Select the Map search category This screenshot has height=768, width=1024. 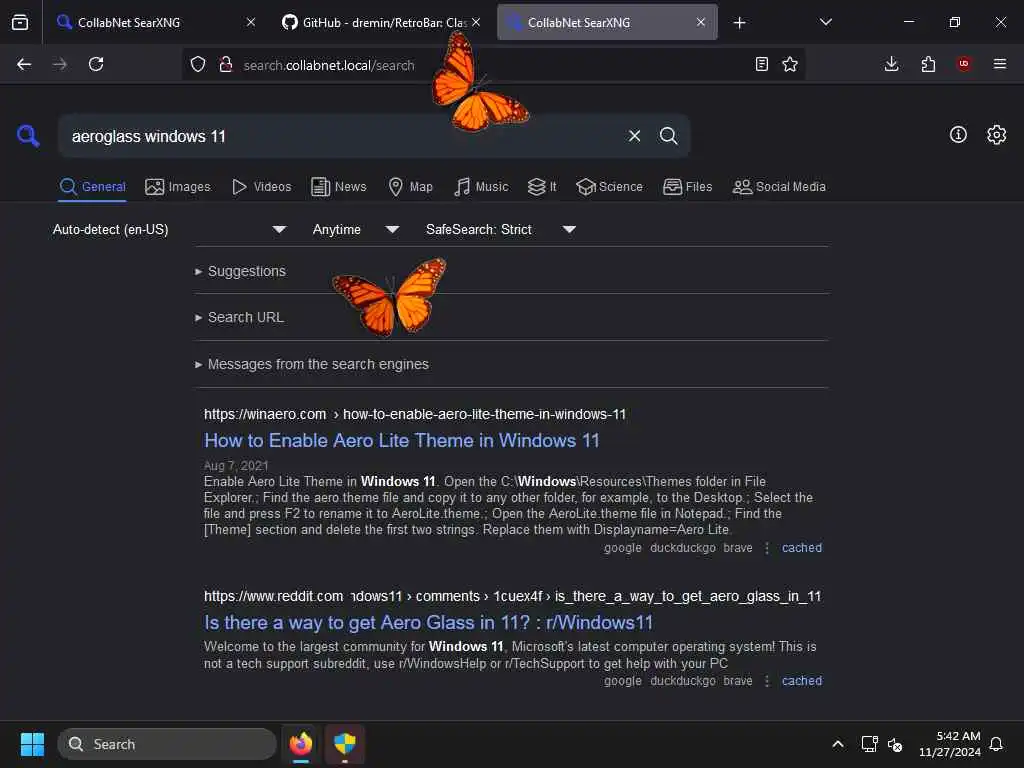[x=411, y=187]
